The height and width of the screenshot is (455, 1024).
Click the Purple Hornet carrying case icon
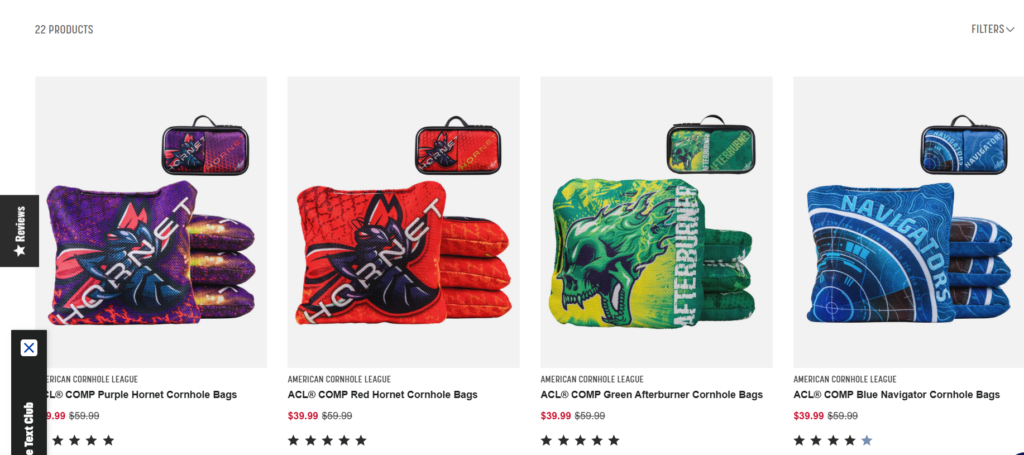click(x=205, y=146)
